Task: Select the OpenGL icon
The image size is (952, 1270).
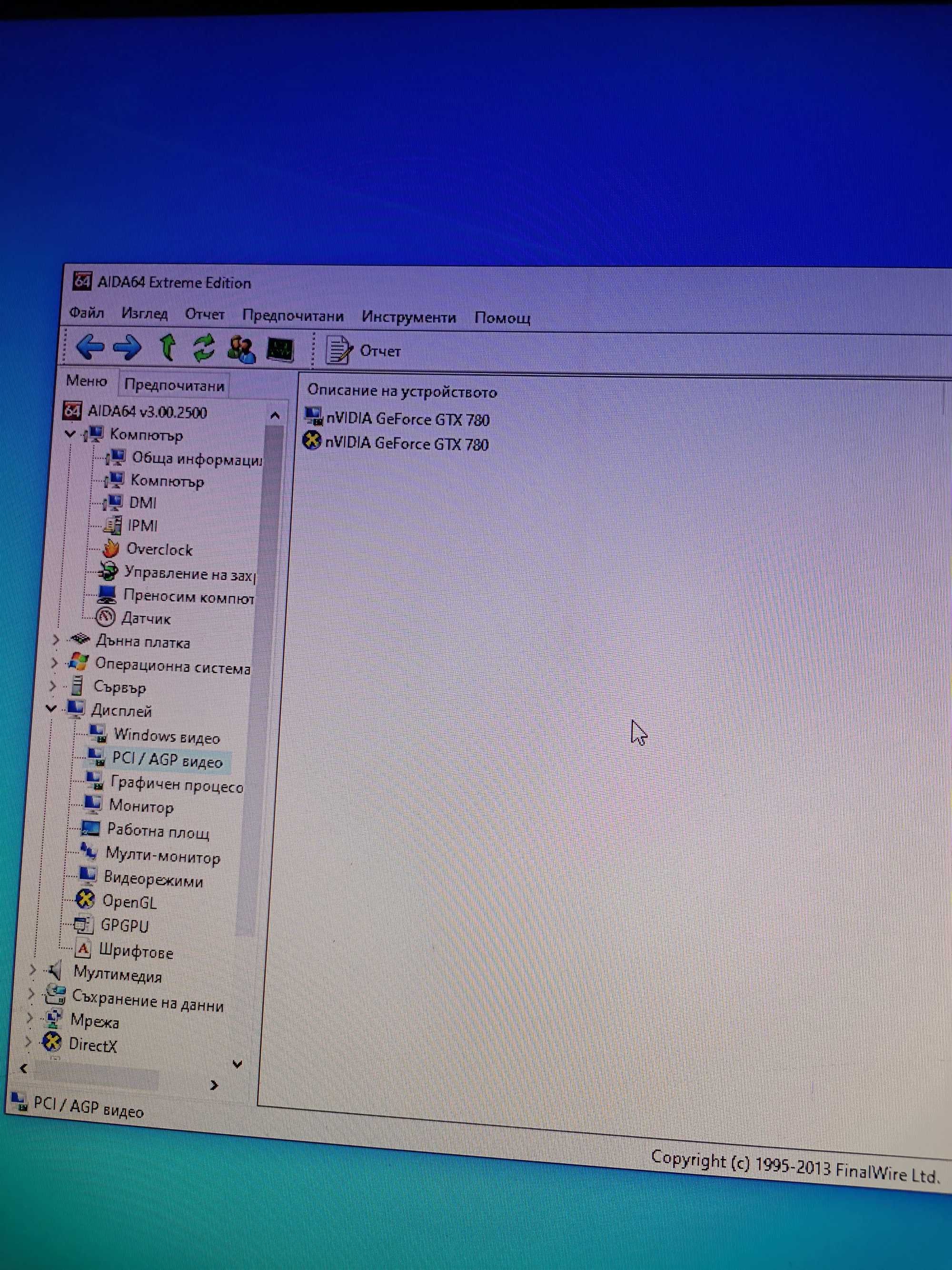Action: click(x=85, y=900)
